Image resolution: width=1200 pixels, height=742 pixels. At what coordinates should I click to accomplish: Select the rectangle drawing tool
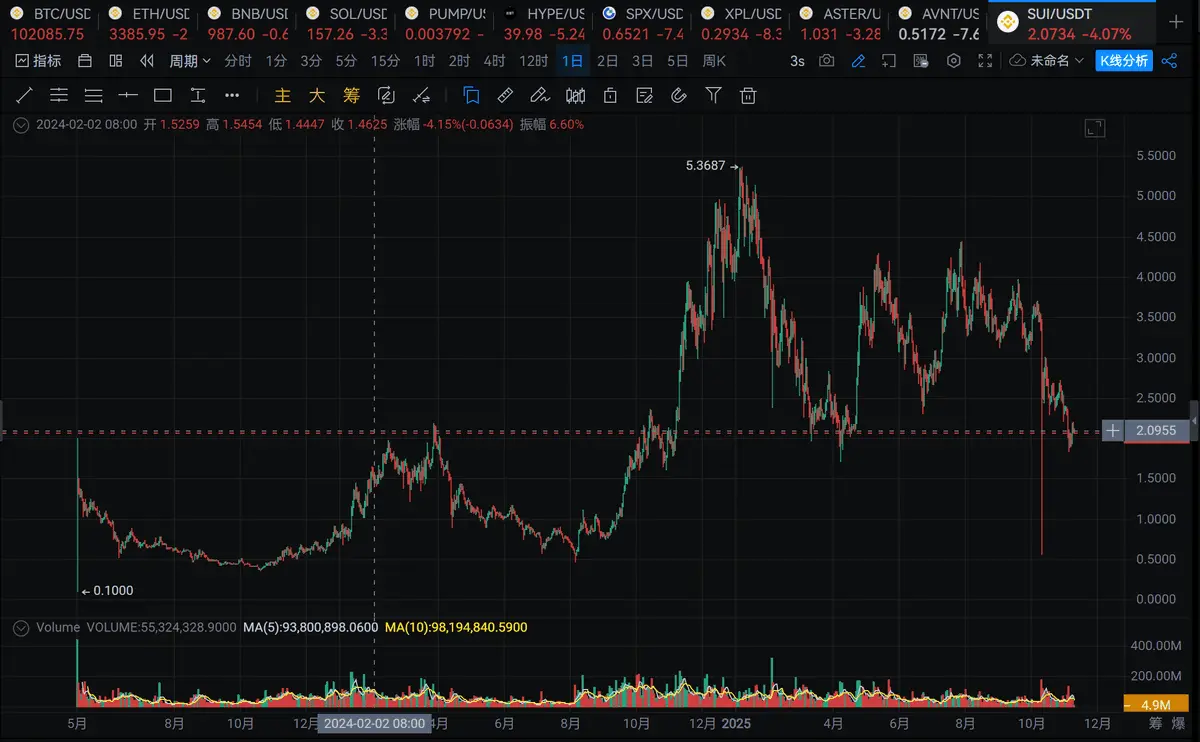click(x=163, y=96)
